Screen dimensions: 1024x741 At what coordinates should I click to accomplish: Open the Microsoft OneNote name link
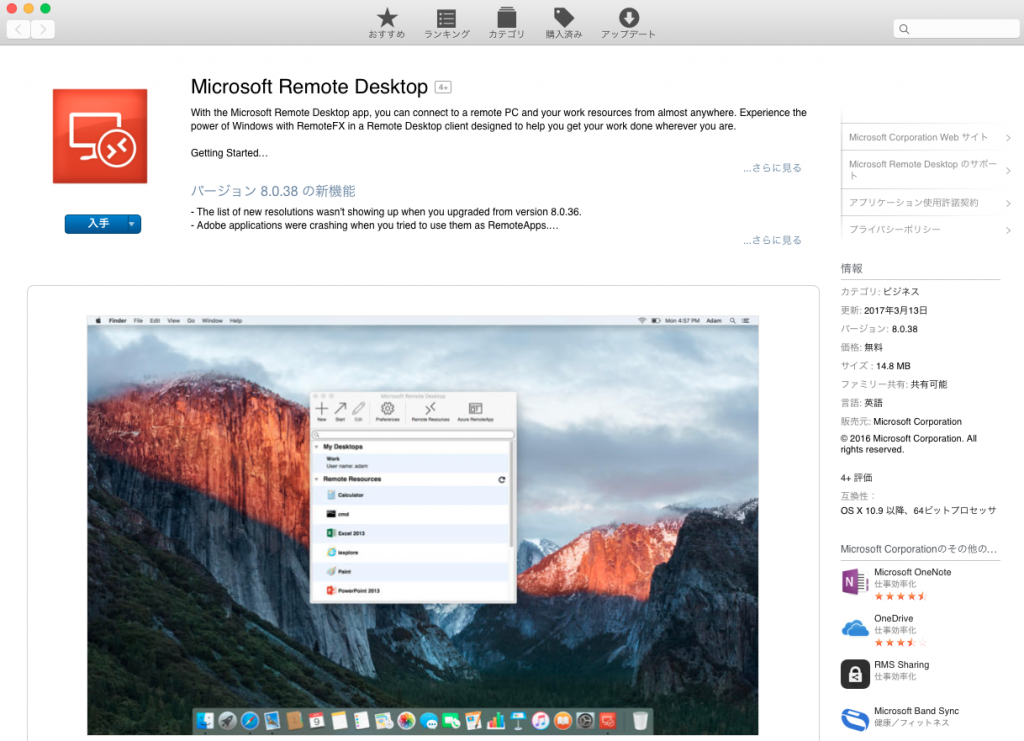point(912,572)
